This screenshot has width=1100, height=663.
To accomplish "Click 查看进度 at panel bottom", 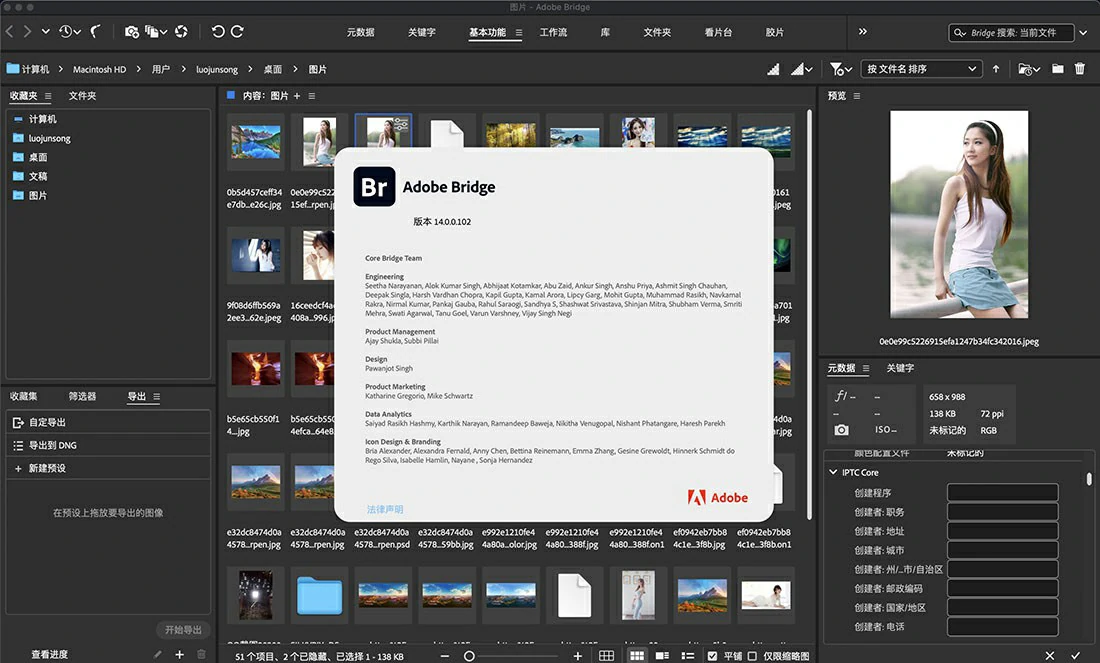I will (50, 655).
